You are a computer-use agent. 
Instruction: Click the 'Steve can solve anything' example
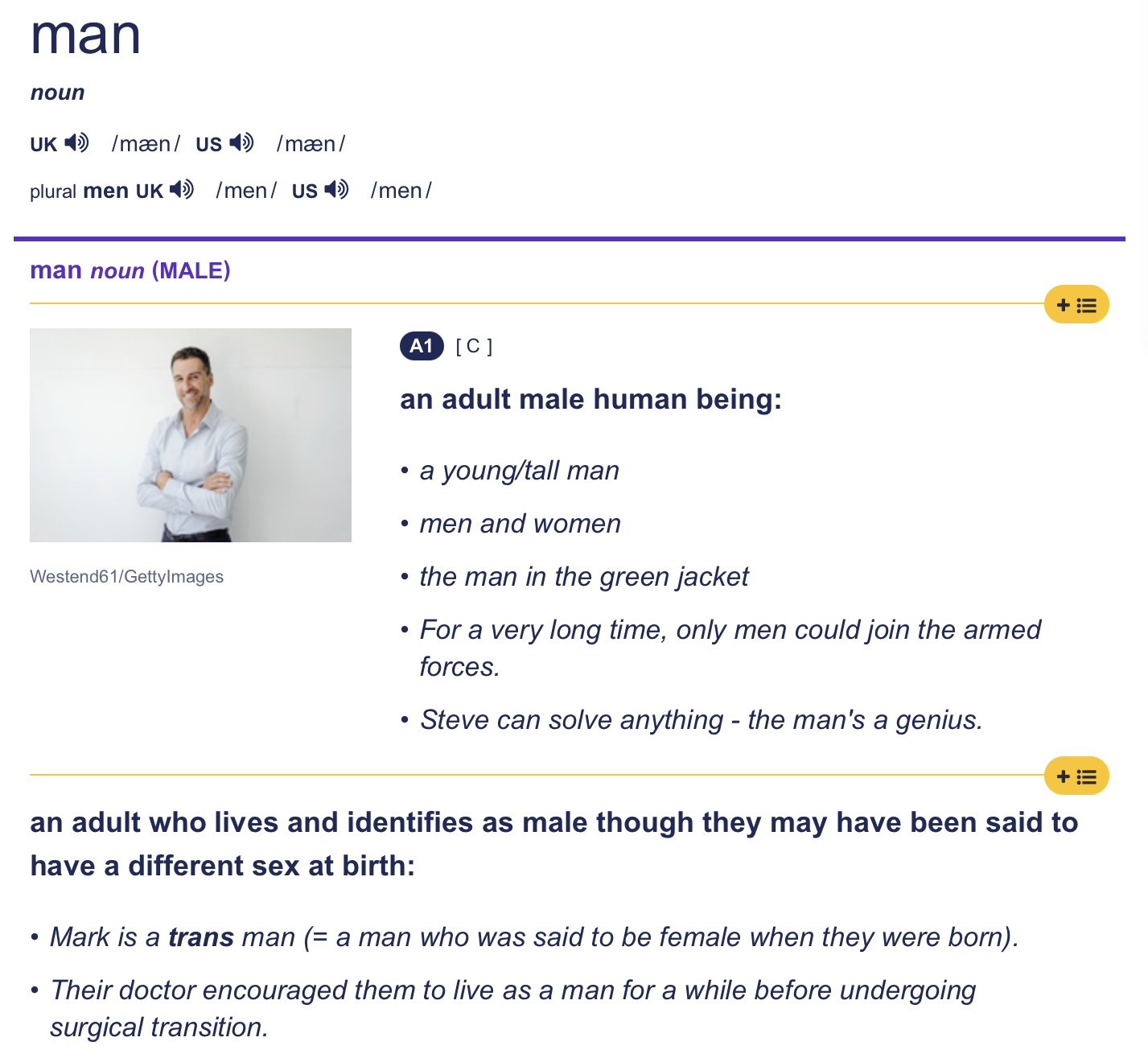(x=701, y=720)
